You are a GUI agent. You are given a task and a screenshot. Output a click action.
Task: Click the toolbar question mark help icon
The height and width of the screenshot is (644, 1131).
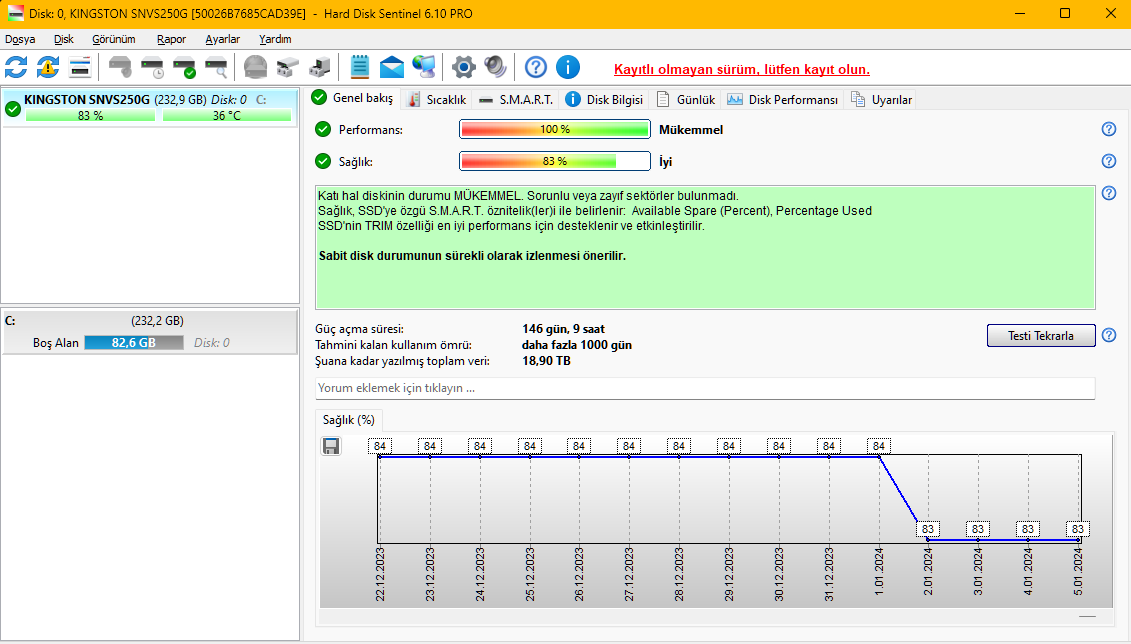(x=536, y=67)
